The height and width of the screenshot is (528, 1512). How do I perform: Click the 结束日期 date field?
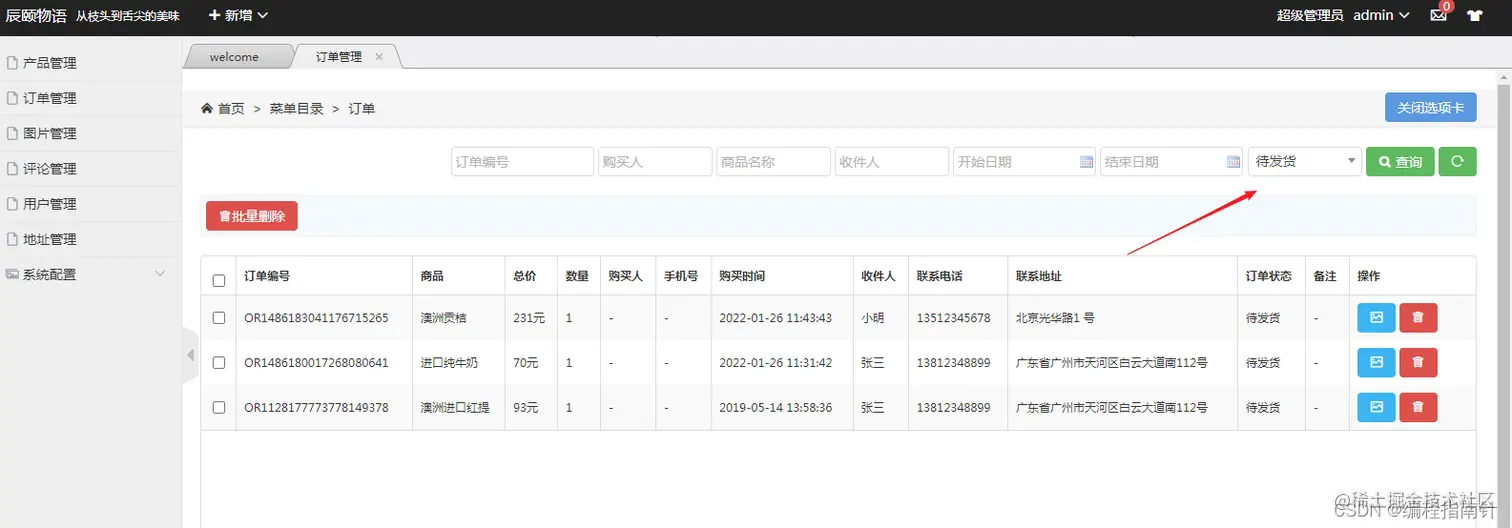pos(1171,161)
